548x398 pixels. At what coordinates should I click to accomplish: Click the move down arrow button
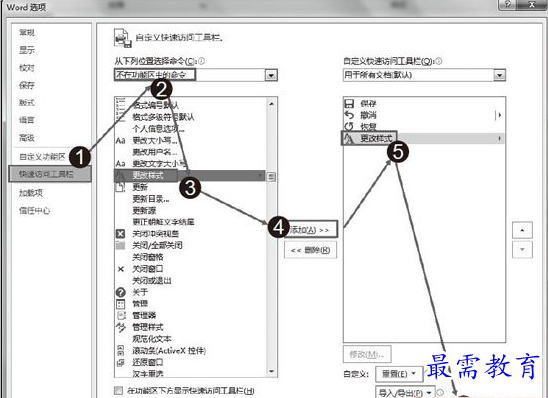522,249
